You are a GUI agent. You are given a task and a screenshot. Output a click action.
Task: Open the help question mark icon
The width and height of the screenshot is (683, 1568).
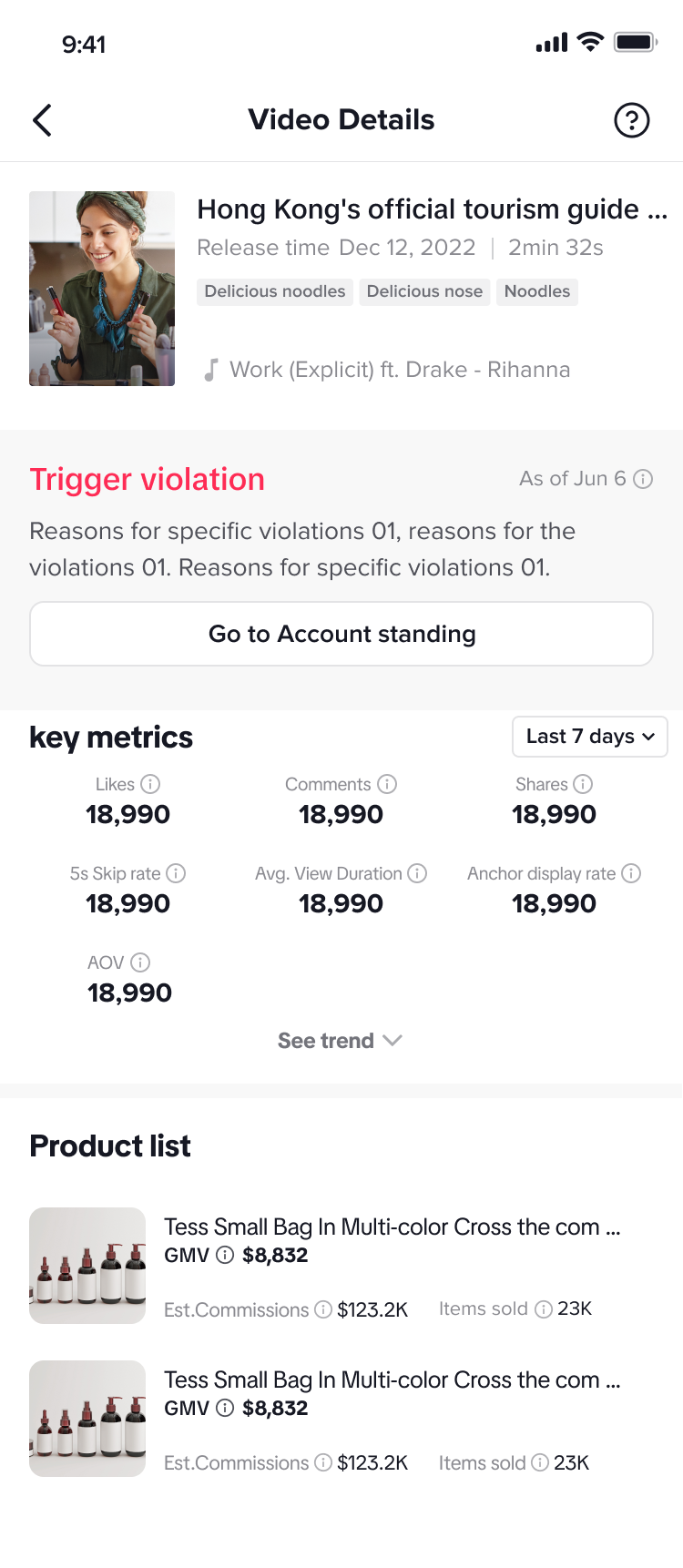pyautogui.click(x=631, y=120)
